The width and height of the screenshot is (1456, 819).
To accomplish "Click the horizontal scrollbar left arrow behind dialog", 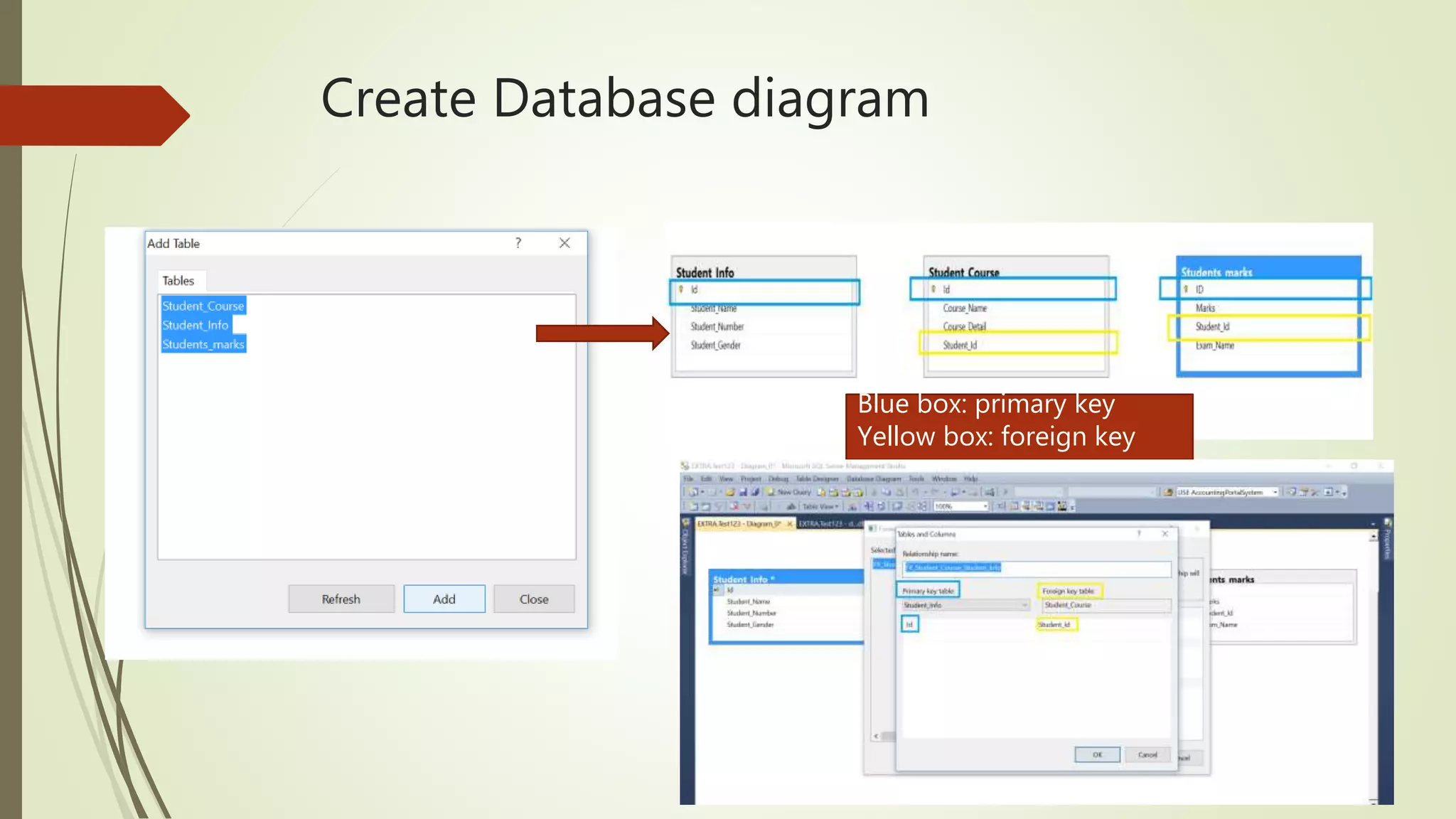I will [876, 736].
